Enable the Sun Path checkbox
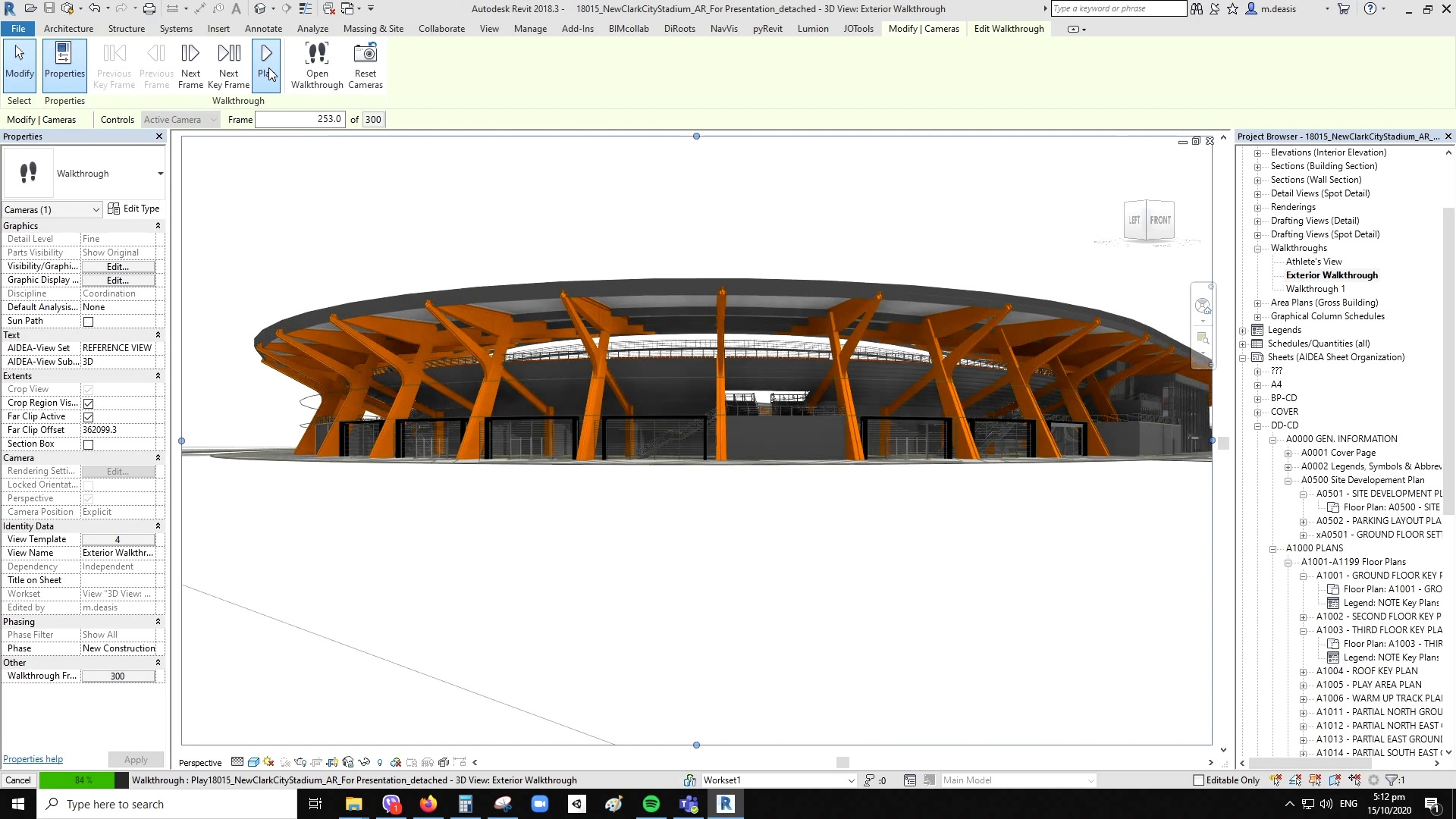The height and width of the screenshot is (819, 1456). (x=88, y=322)
